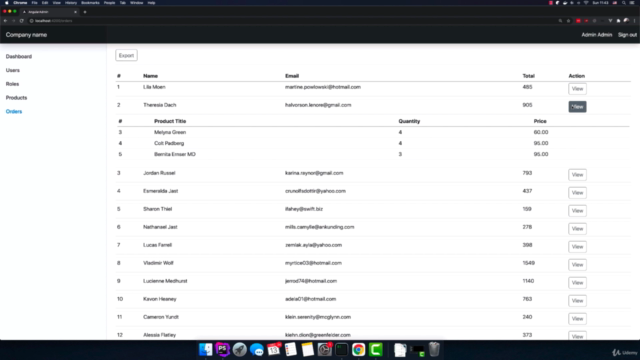
Task: View order of Lila Moen
Action: click(578, 89)
